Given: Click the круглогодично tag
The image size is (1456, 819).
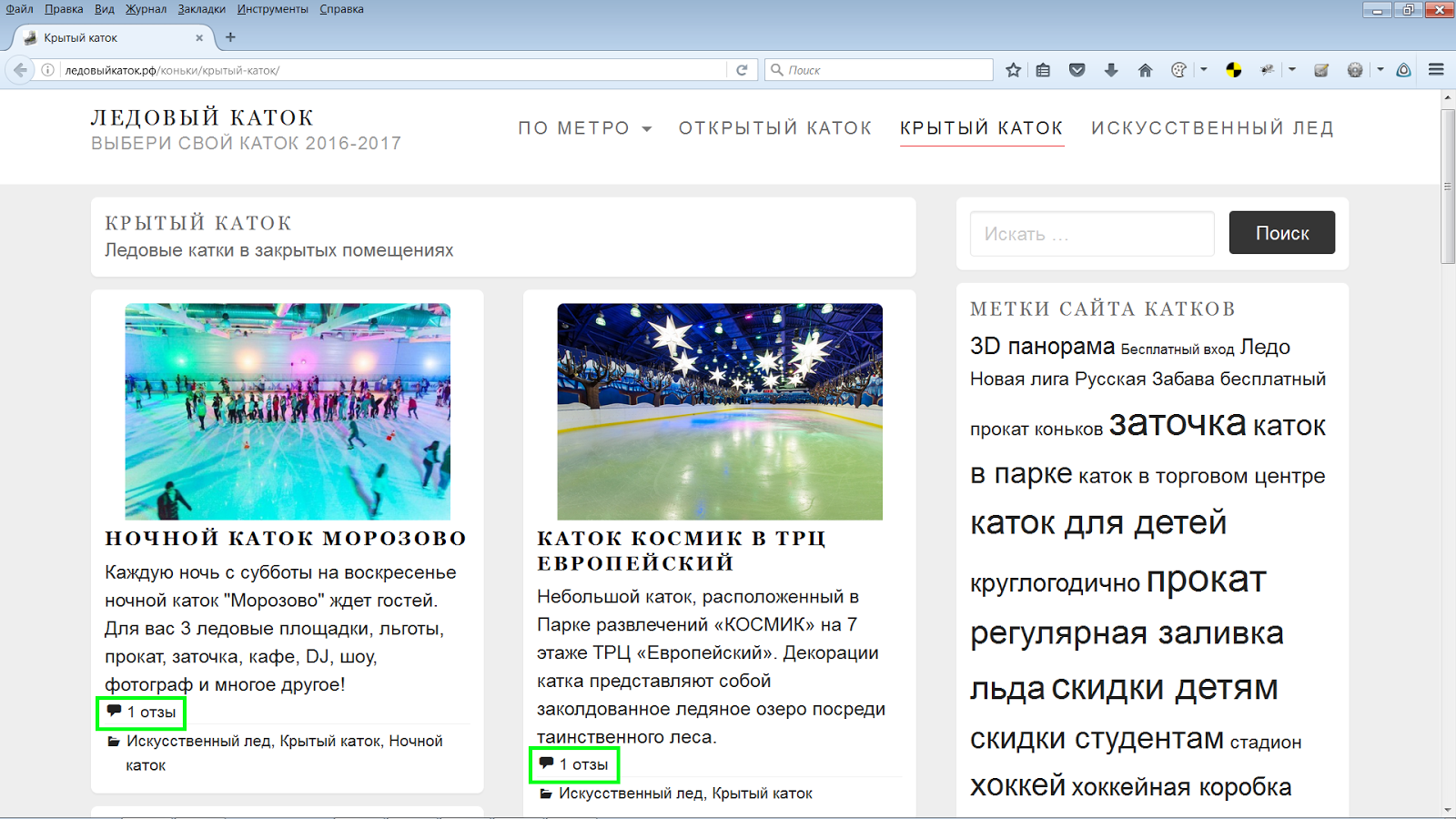Looking at the screenshot, I should point(1055,582).
